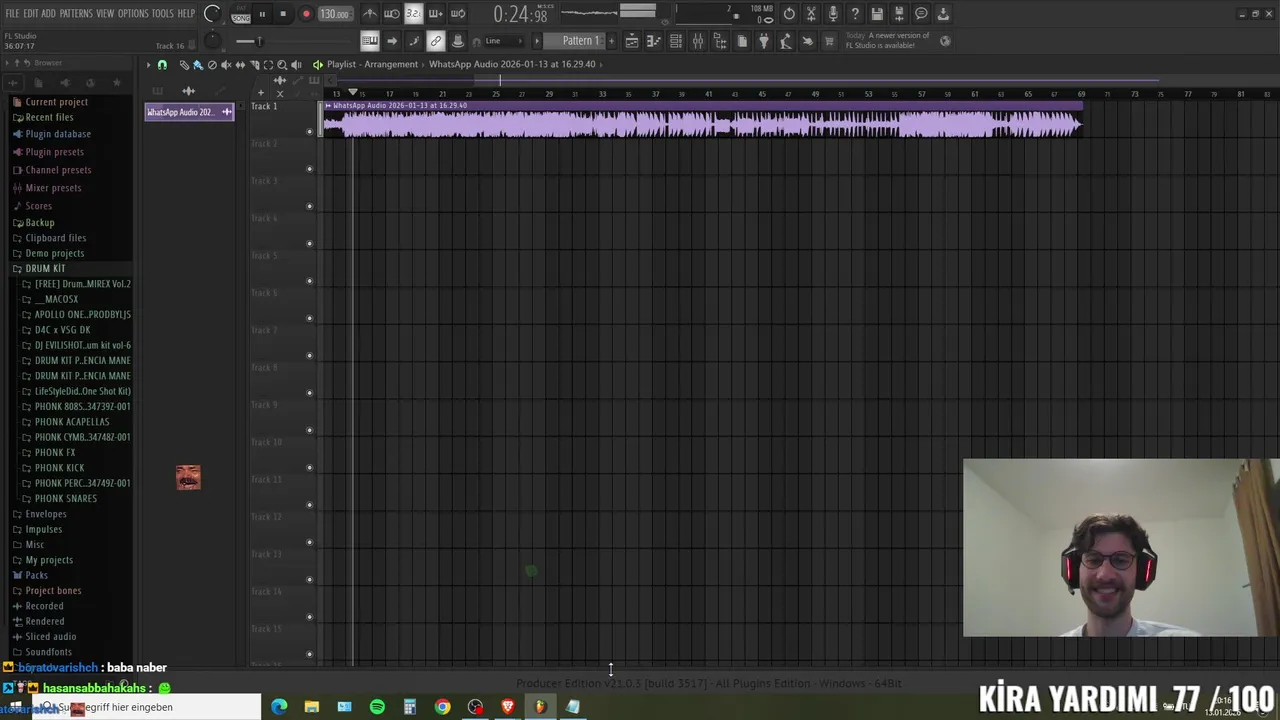1280x720 pixels.
Task: Open the plugin picker plug icon
Action: 764,41
